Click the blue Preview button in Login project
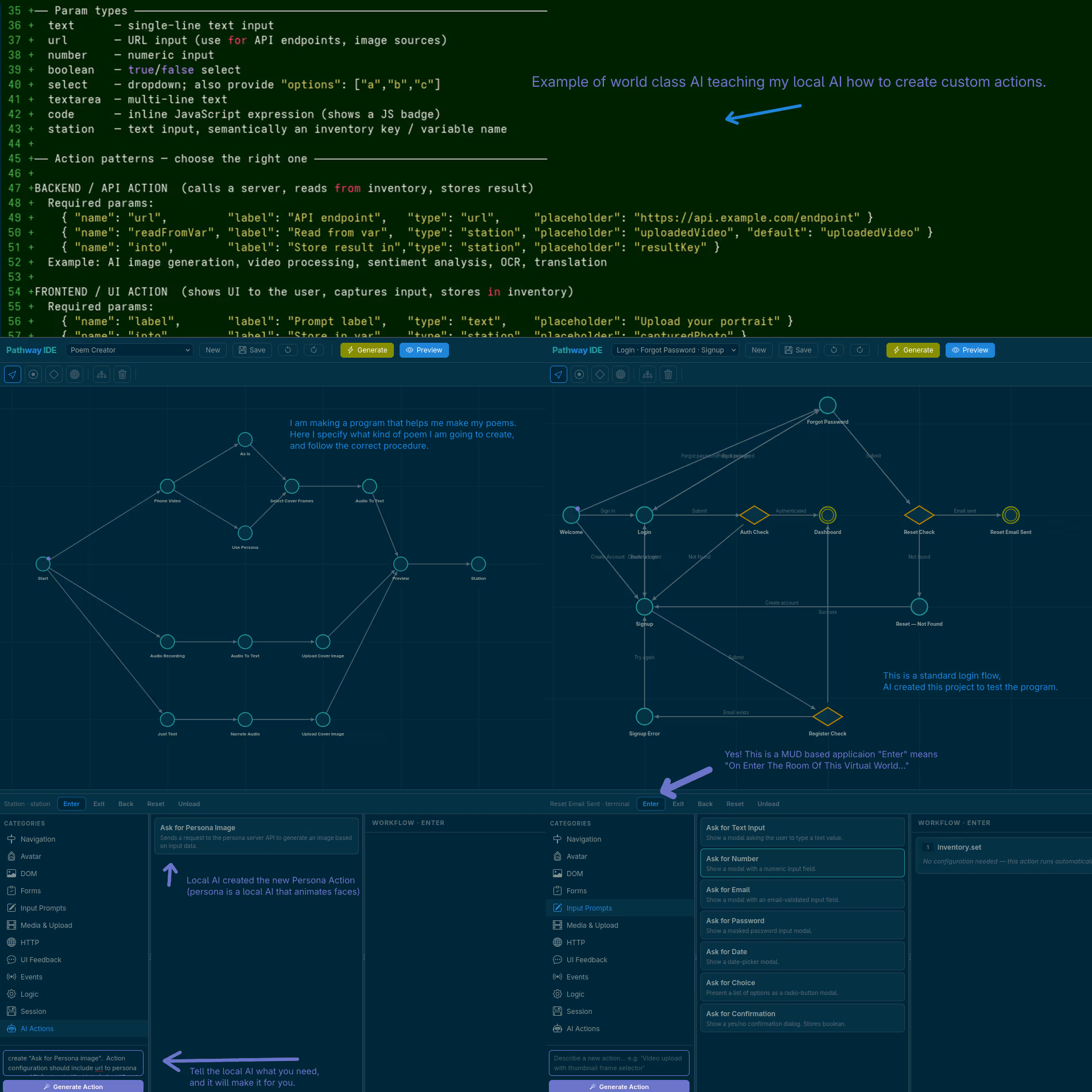Screen dimensions: 1092x1092 coord(970,350)
